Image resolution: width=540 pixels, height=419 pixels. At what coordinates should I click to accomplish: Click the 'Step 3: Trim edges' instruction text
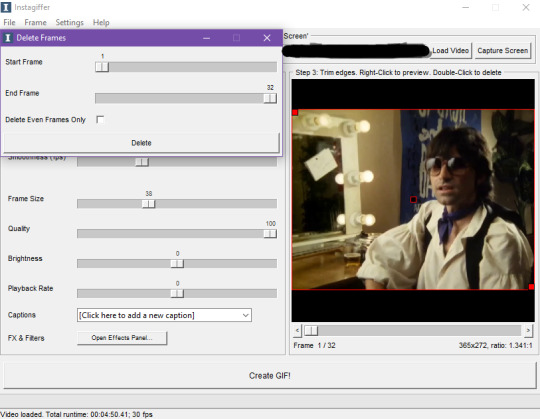(x=398, y=73)
